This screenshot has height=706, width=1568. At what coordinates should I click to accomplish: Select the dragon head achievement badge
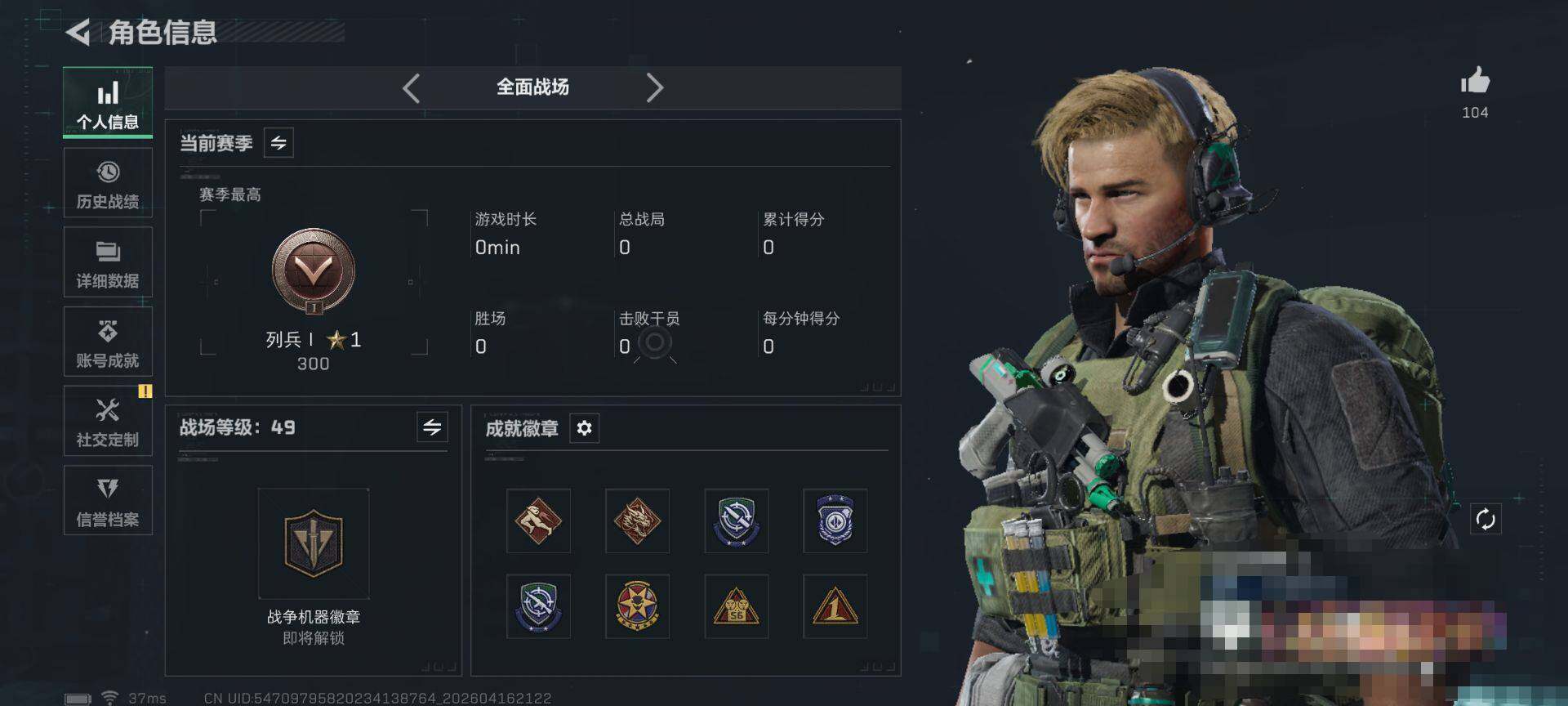tap(637, 521)
